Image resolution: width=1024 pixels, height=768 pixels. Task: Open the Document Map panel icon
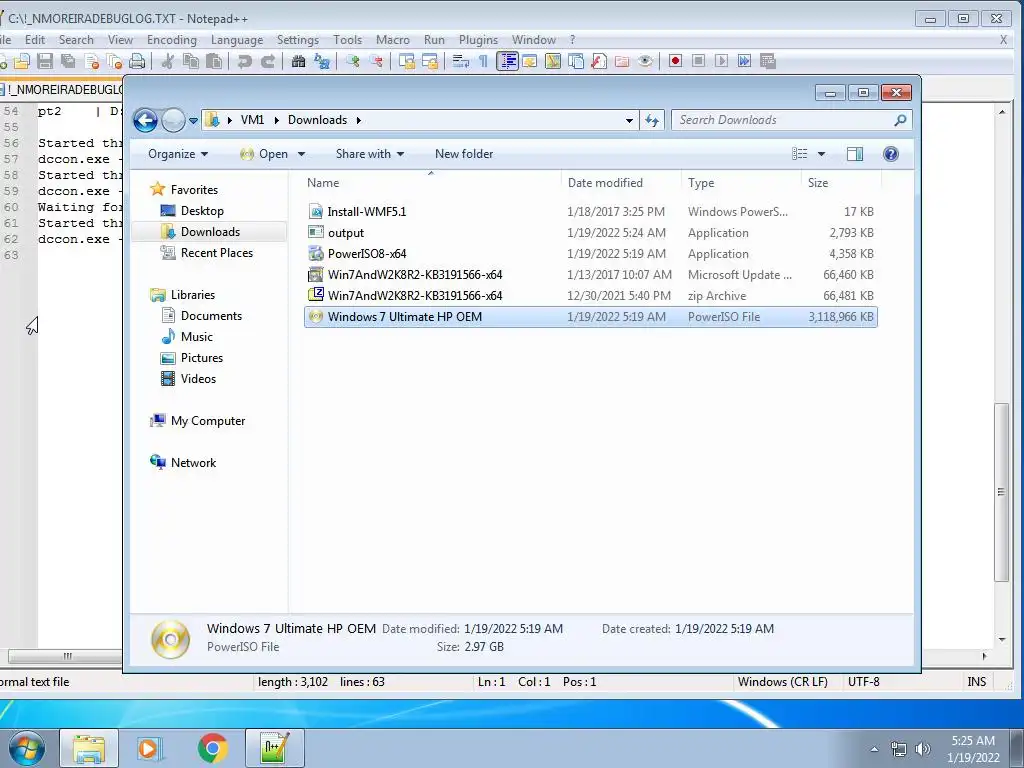552,61
